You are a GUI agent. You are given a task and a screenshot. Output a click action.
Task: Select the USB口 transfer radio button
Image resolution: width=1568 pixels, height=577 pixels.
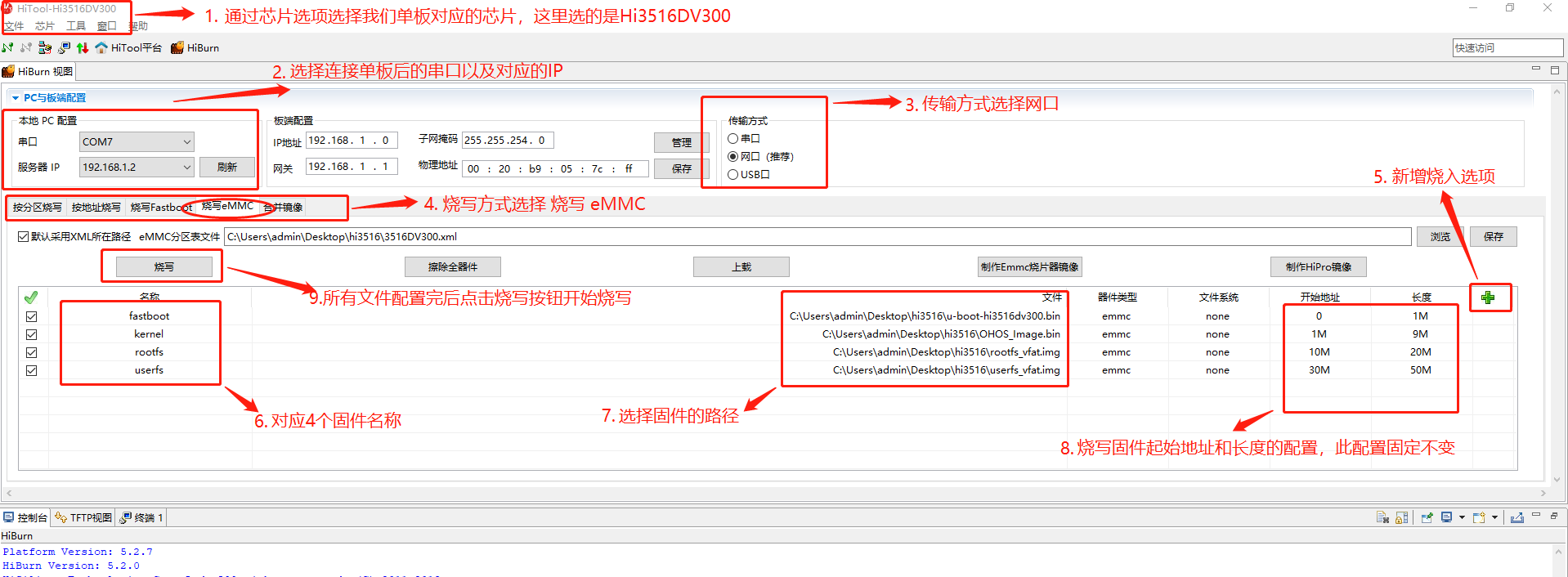pyautogui.click(x=733, y=175)
